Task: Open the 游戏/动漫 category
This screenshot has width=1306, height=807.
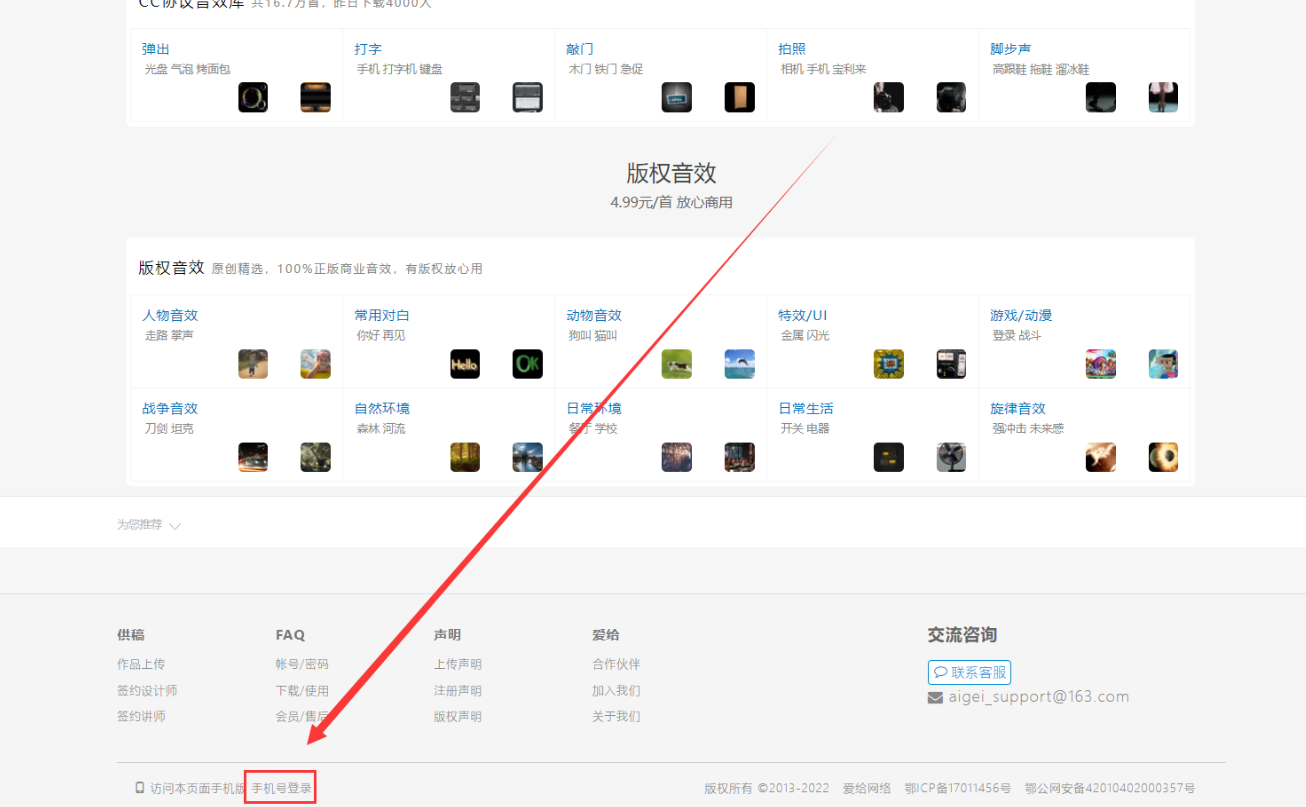Action: tap(1021, 315)
